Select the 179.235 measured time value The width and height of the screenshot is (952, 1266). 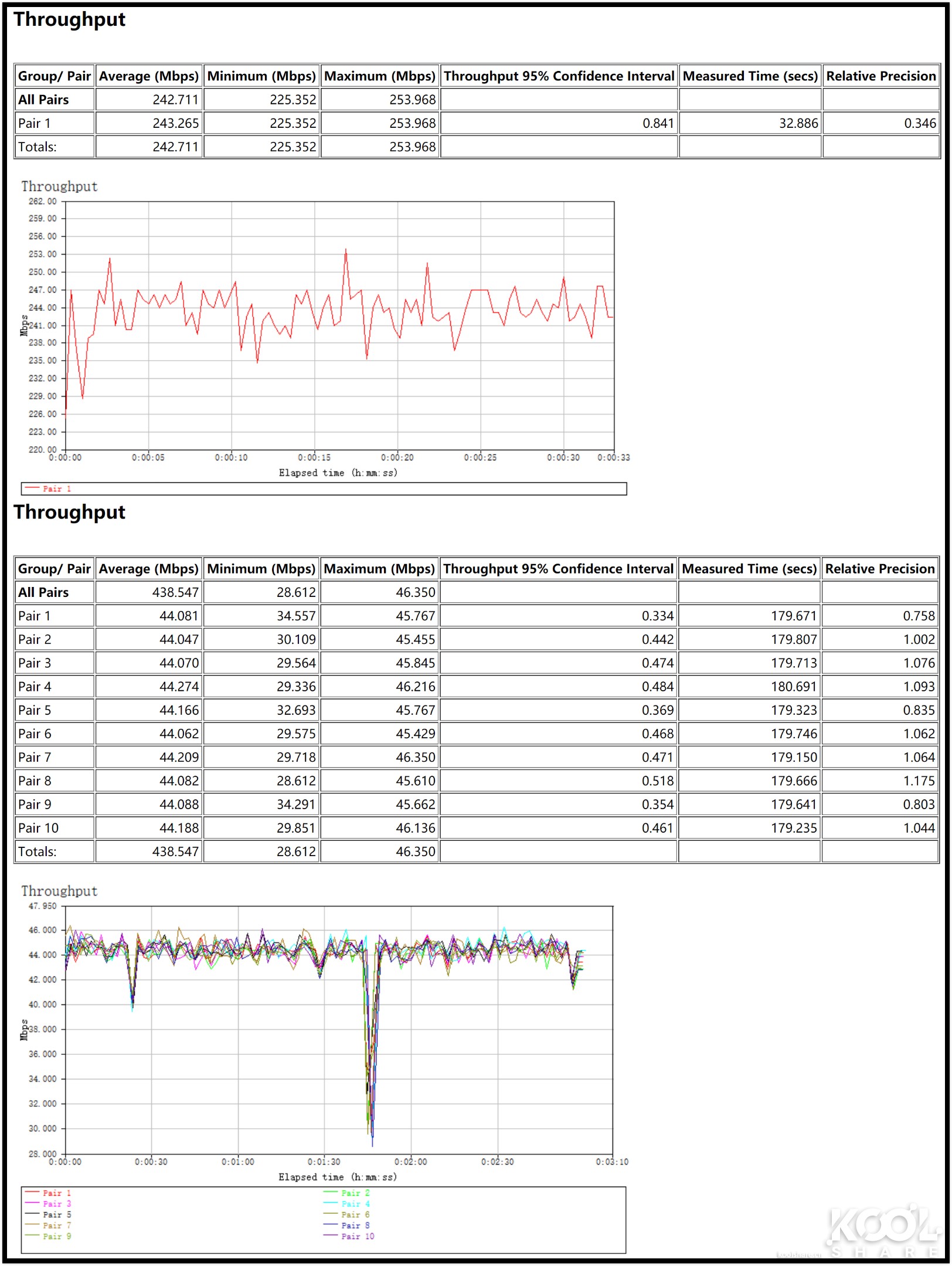point(794,828)
